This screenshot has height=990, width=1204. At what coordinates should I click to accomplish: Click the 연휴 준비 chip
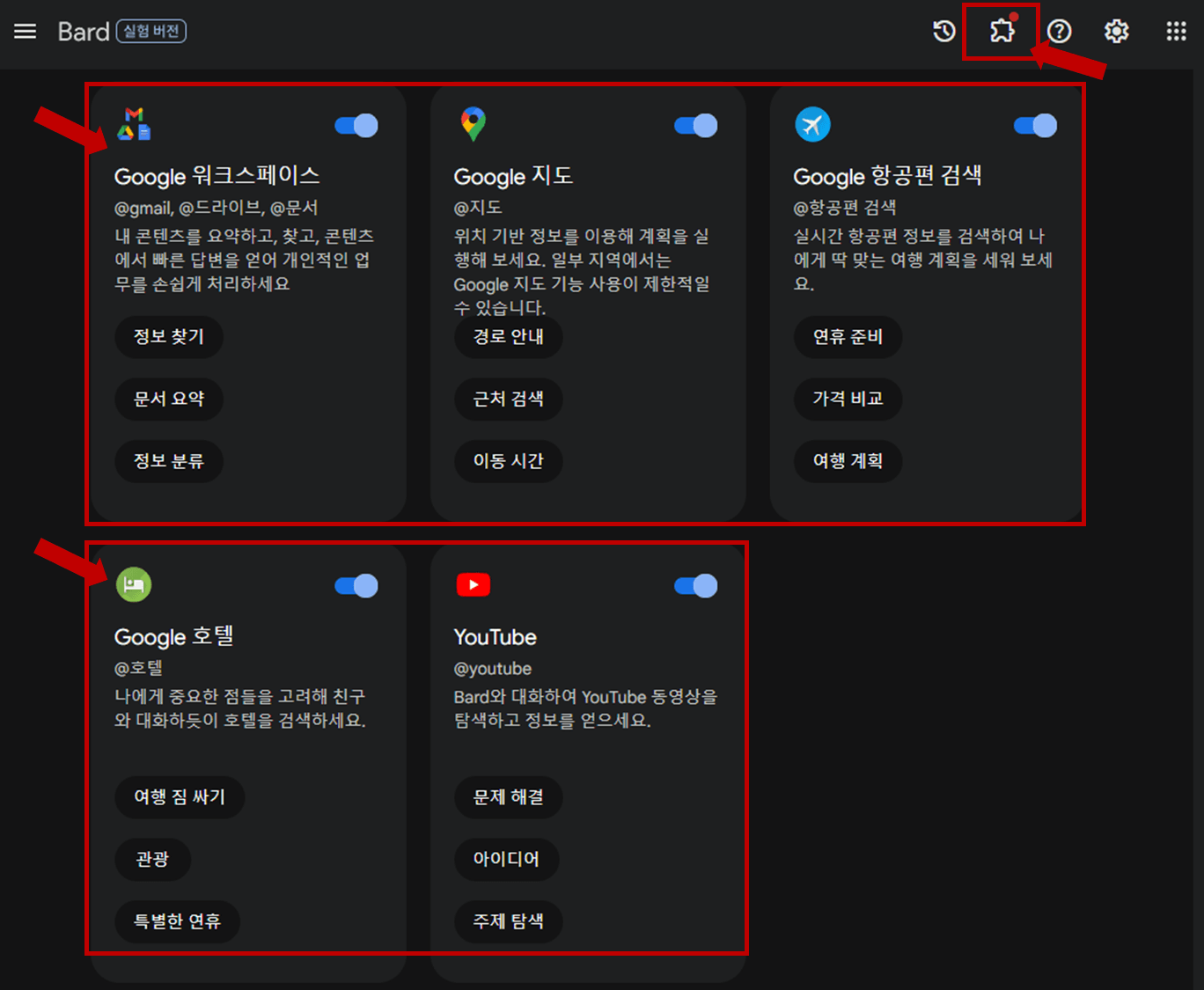848,337
